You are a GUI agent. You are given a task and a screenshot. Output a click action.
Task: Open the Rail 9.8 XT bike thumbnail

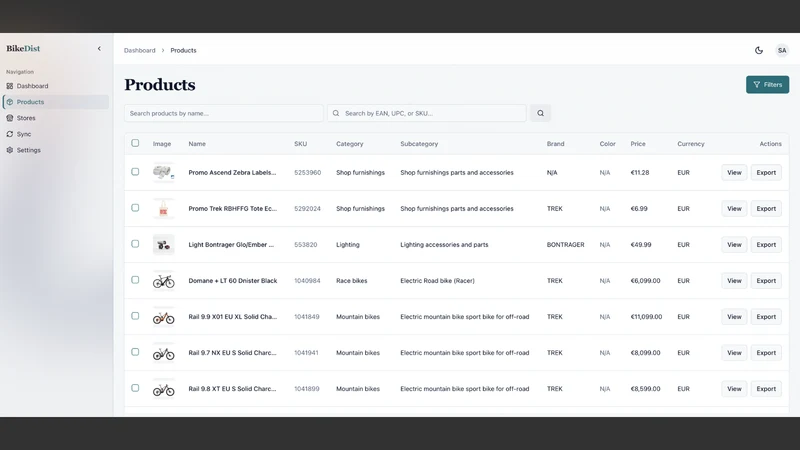pos(163,389)
